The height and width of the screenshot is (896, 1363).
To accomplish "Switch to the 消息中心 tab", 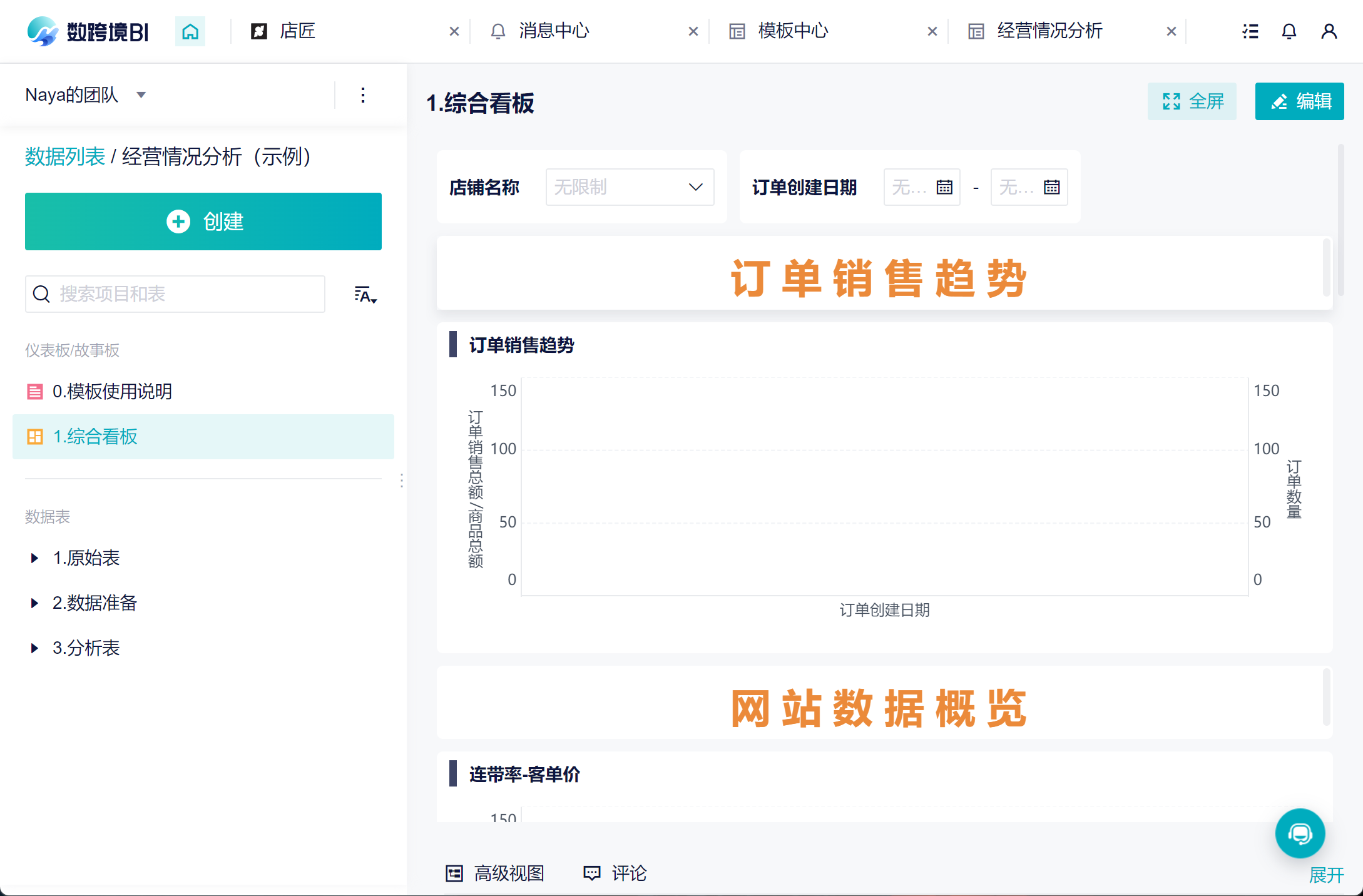I will 554,31.
